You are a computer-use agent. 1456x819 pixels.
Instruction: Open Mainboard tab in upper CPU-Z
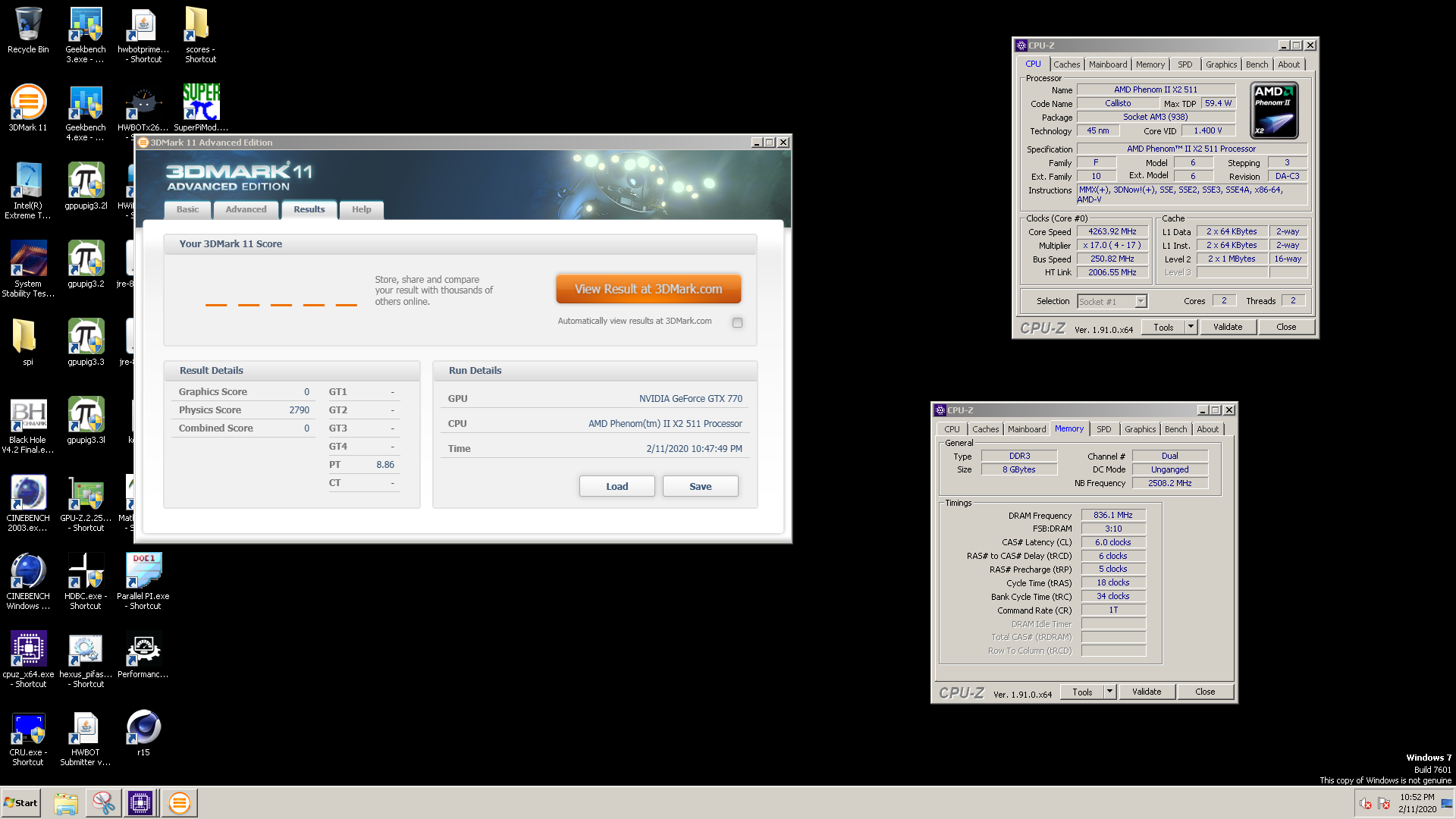click(x=1108, y=64)
